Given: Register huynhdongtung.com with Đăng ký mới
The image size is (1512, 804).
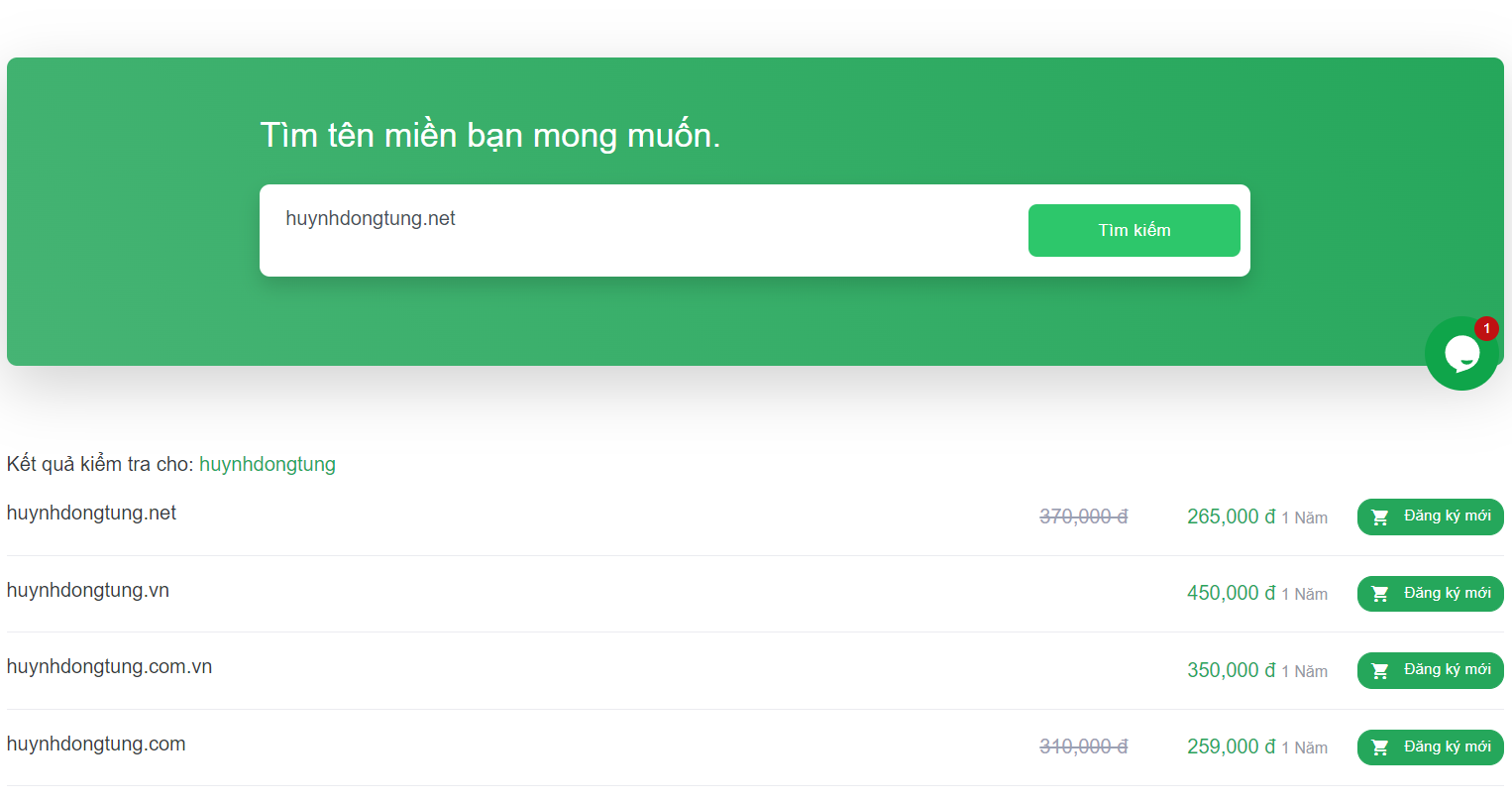Looking at the screenshot, I should (x=1430, y=747).
